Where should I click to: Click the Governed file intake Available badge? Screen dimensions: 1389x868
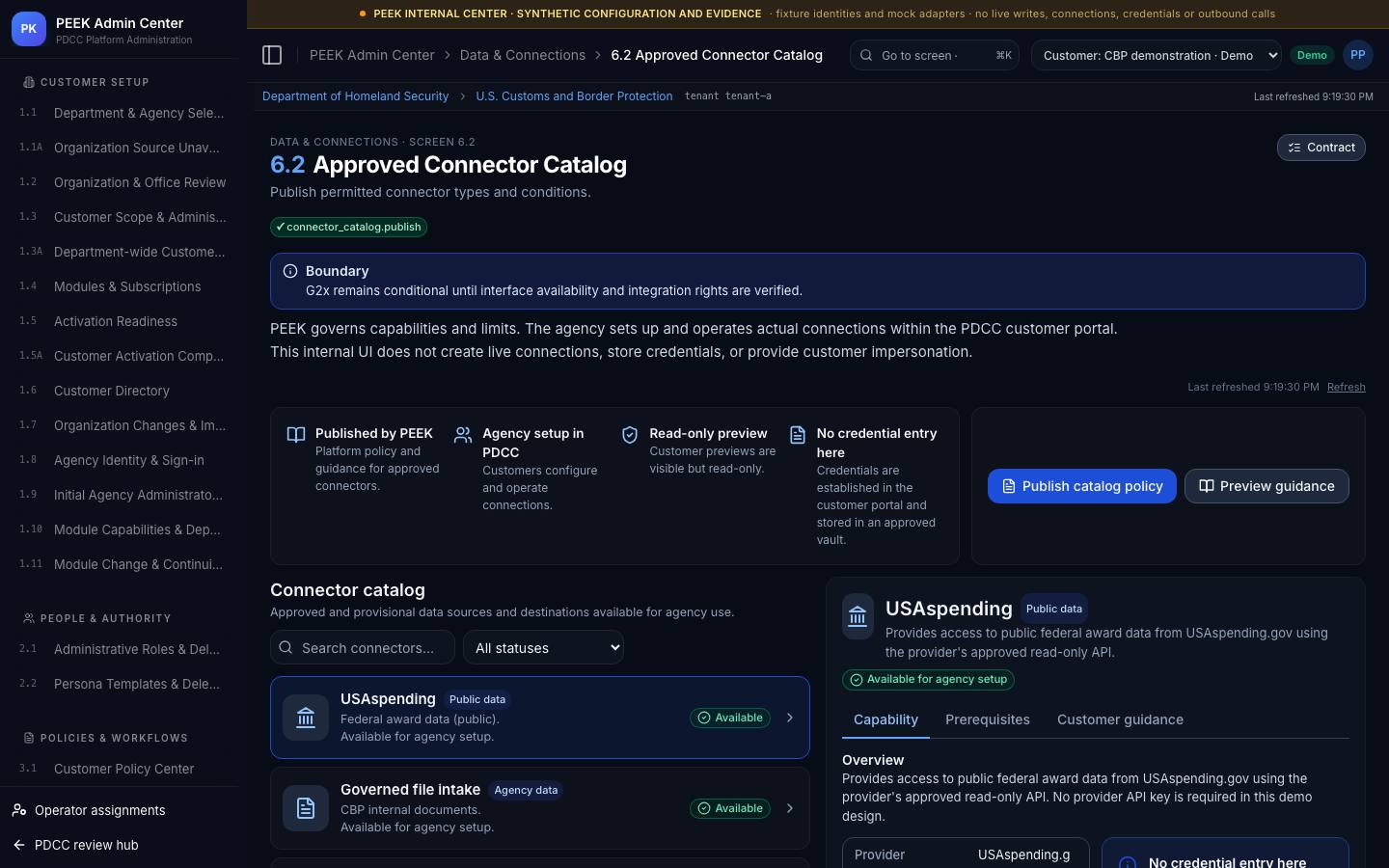(x=730, y=808)
